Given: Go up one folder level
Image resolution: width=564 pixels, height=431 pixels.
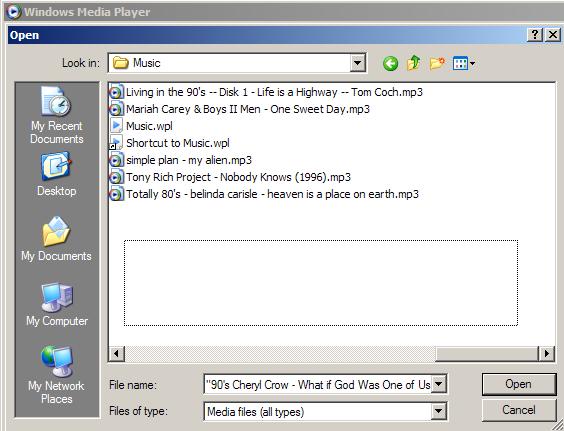Looking at the screenshot, I should (x=414, y=63).
